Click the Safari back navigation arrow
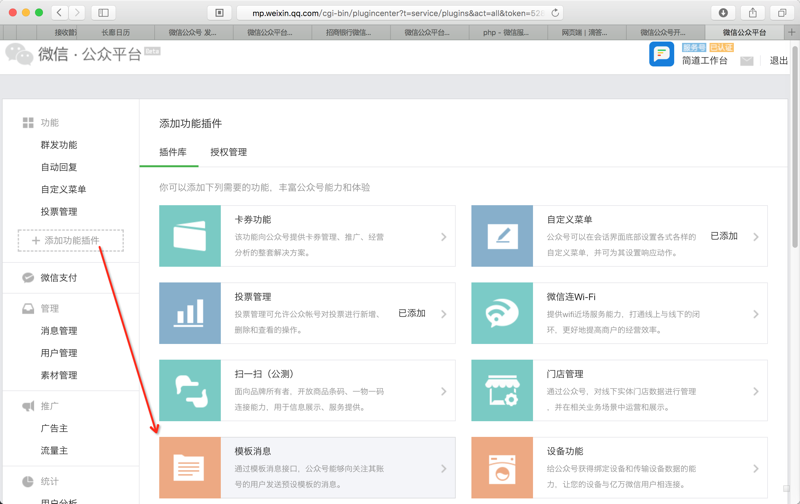 (x=59, y=12)
